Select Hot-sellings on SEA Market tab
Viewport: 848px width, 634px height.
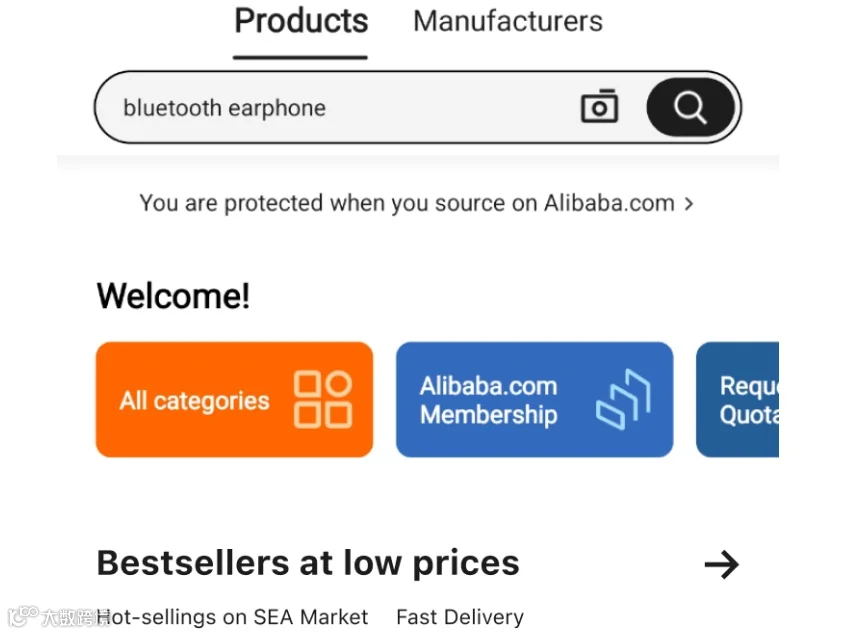(233, 617)
